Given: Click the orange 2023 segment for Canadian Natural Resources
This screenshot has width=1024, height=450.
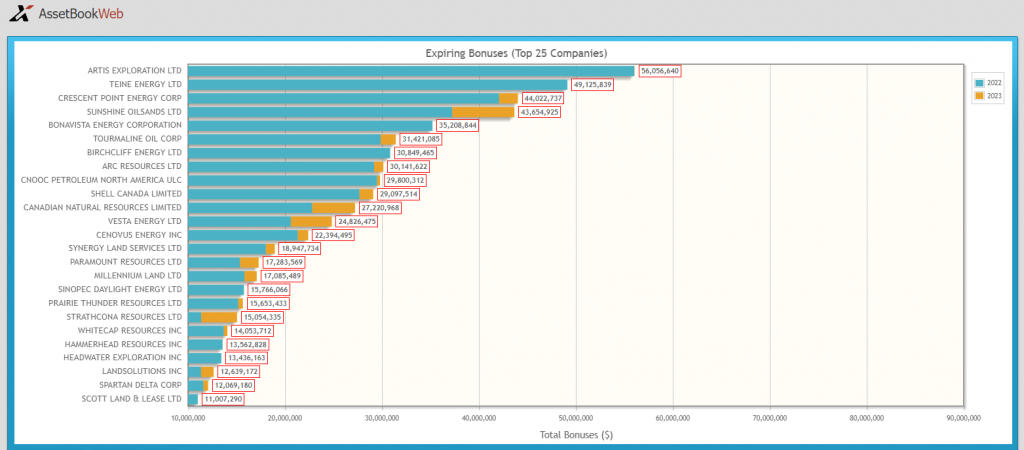Looking at the screenshot, I should pos(334,208).
